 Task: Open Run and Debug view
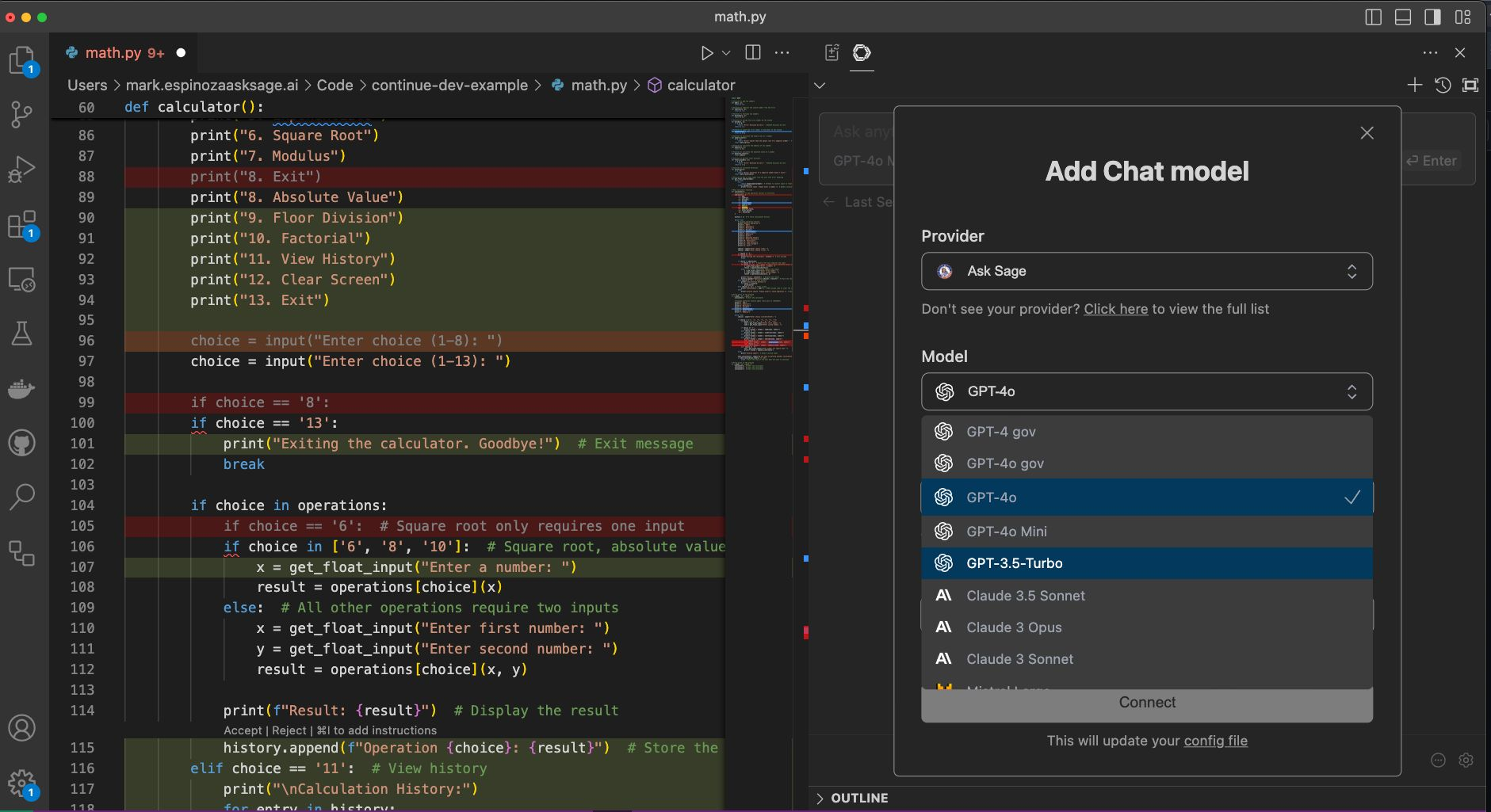(x=22, y=169)
